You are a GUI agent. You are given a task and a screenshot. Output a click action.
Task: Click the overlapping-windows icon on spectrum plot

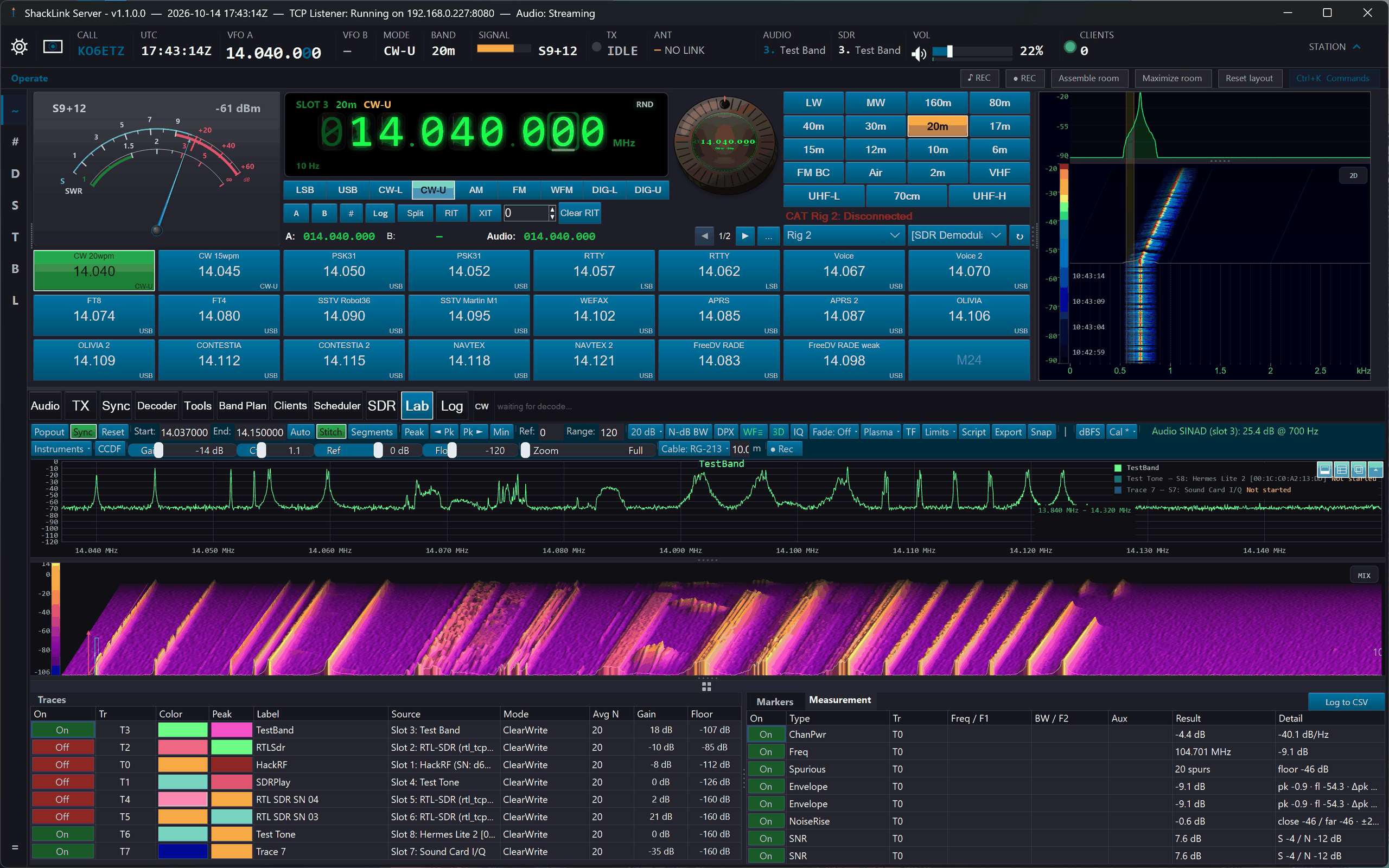(x=1359, y=469)
